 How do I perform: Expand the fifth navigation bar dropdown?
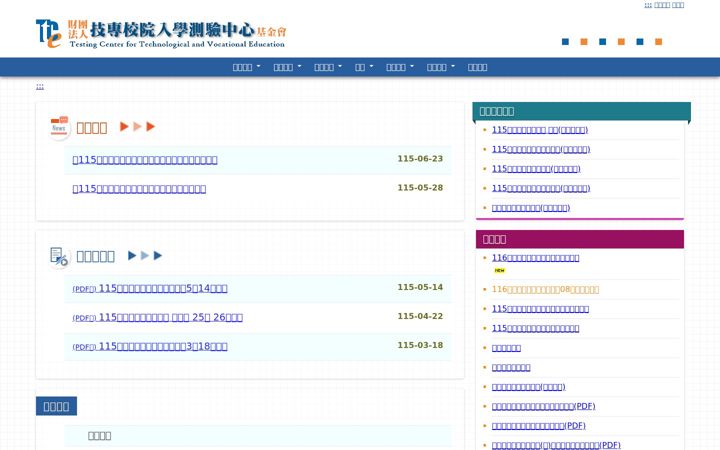pos(400,67)
